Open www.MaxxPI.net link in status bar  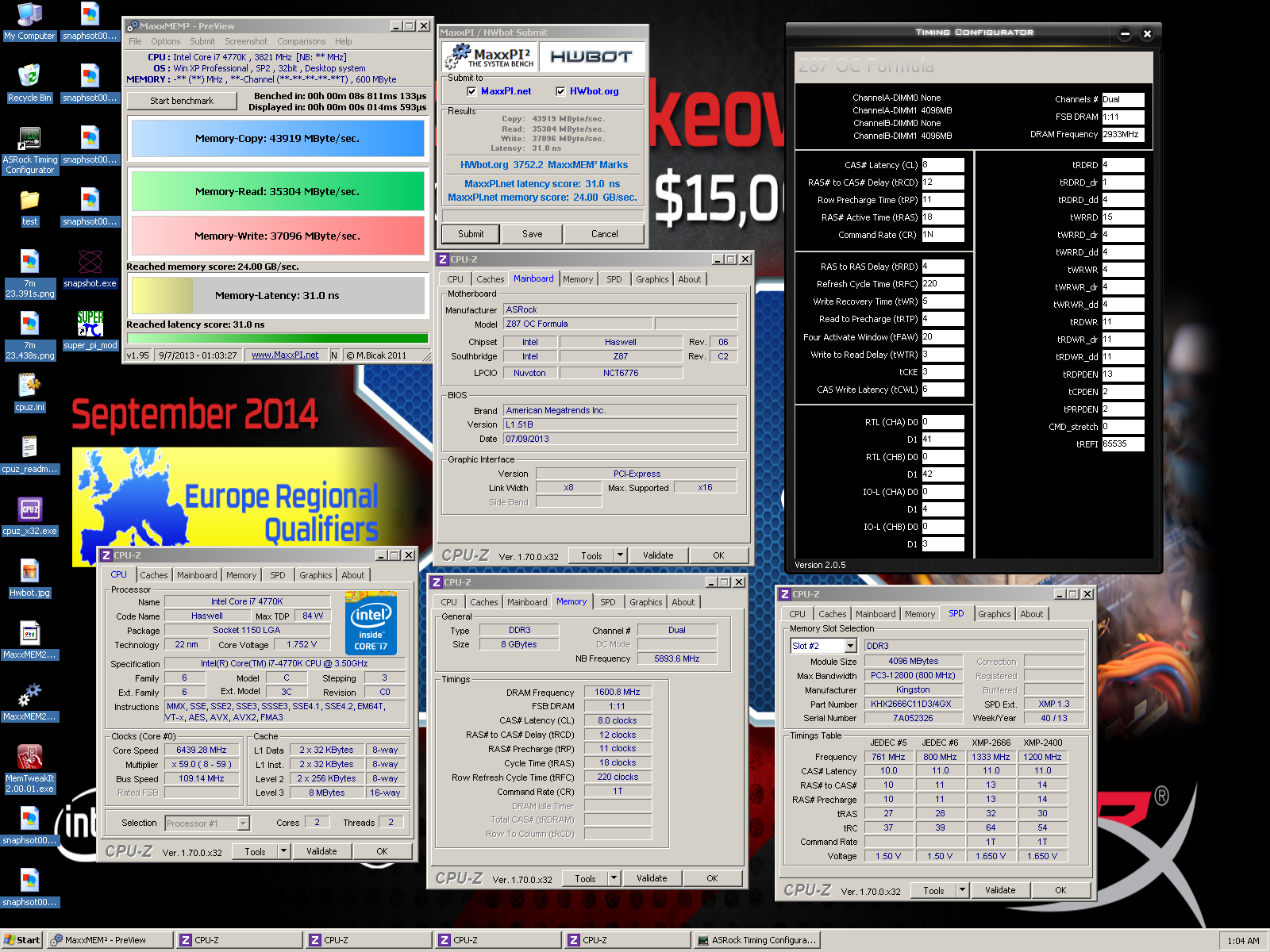click(x=285, y=355)
